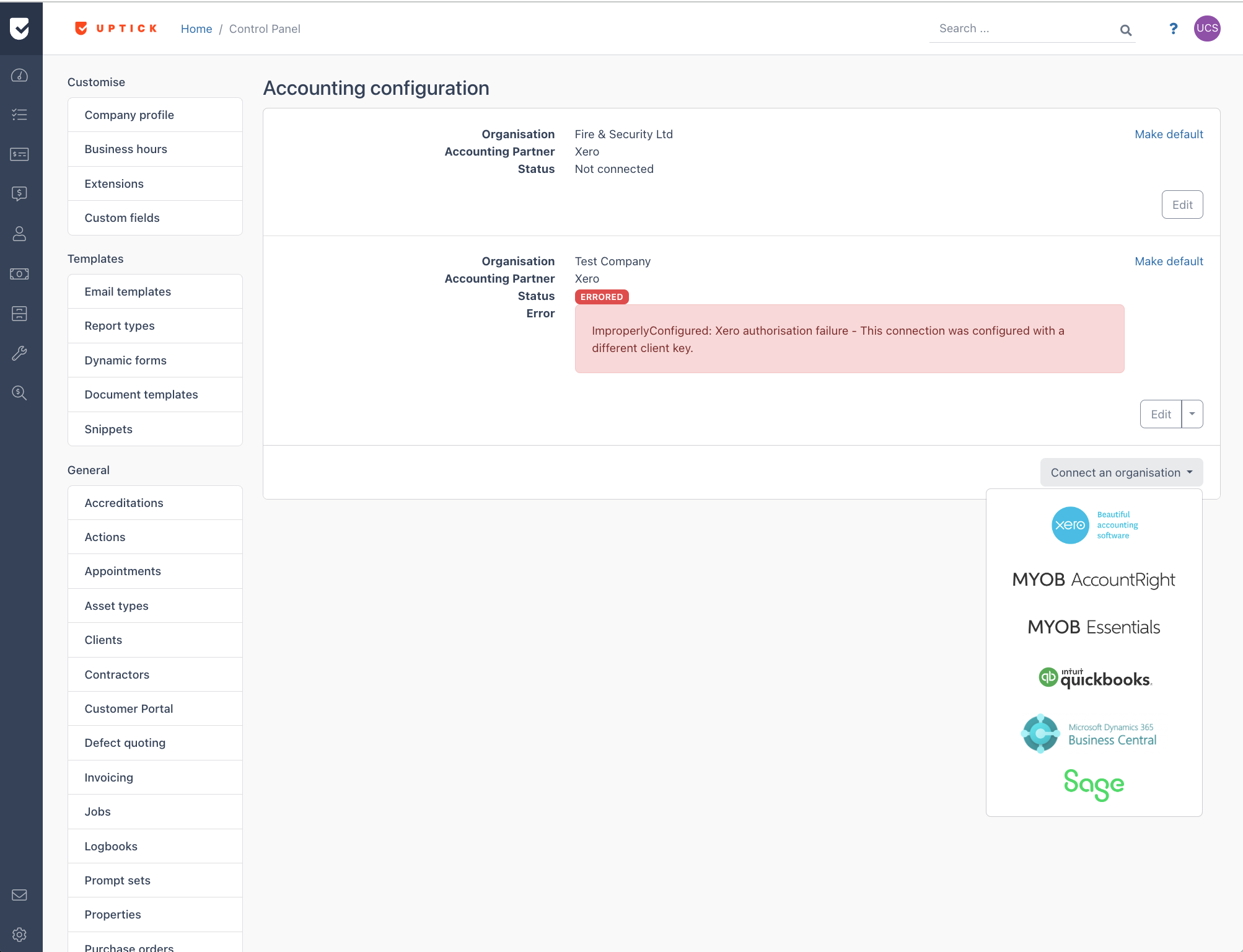
Task: Open the dollar card billing icon
Action: [20, 154]
